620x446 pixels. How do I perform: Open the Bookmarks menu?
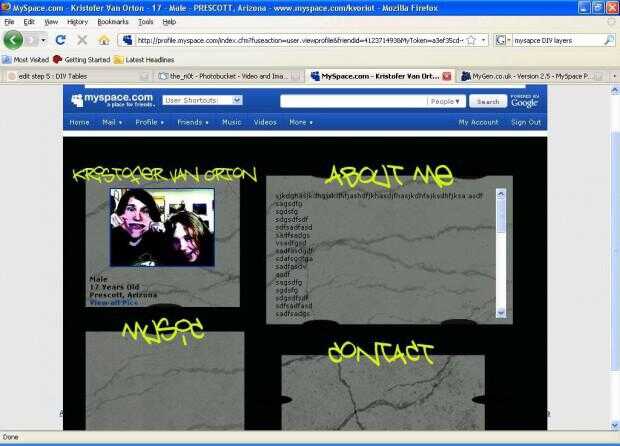(113, 22)
